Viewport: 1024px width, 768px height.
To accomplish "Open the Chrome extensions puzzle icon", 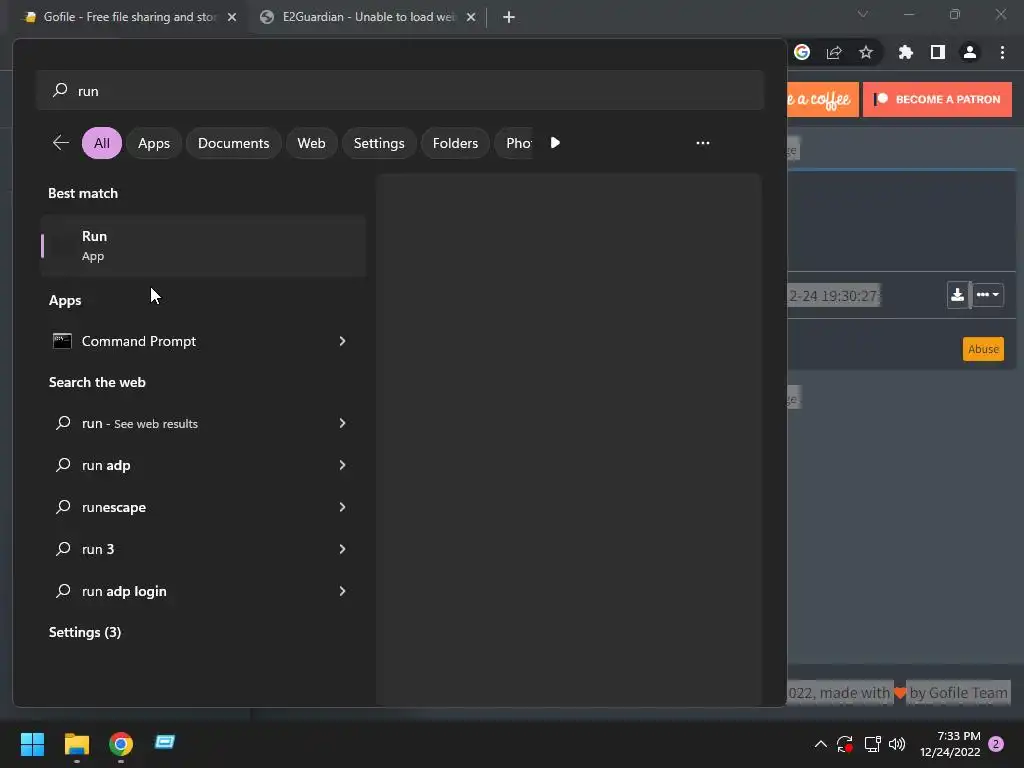I will click(x=906, y=52).
